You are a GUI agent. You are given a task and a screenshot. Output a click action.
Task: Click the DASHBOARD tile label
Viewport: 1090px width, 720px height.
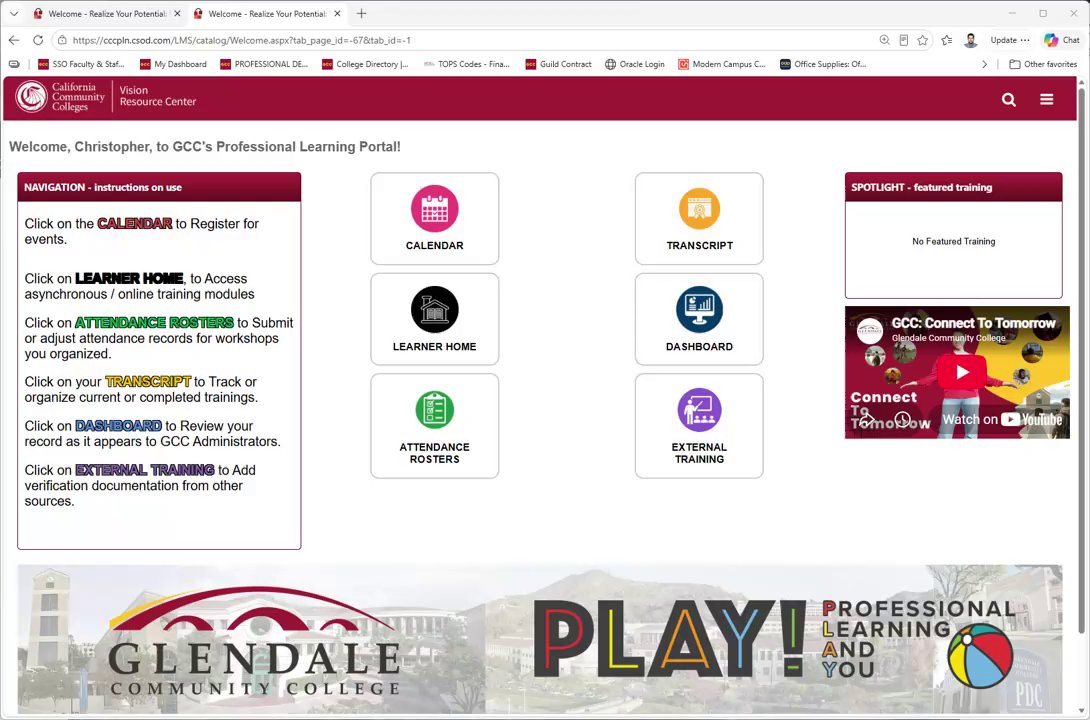pos(699,346)
